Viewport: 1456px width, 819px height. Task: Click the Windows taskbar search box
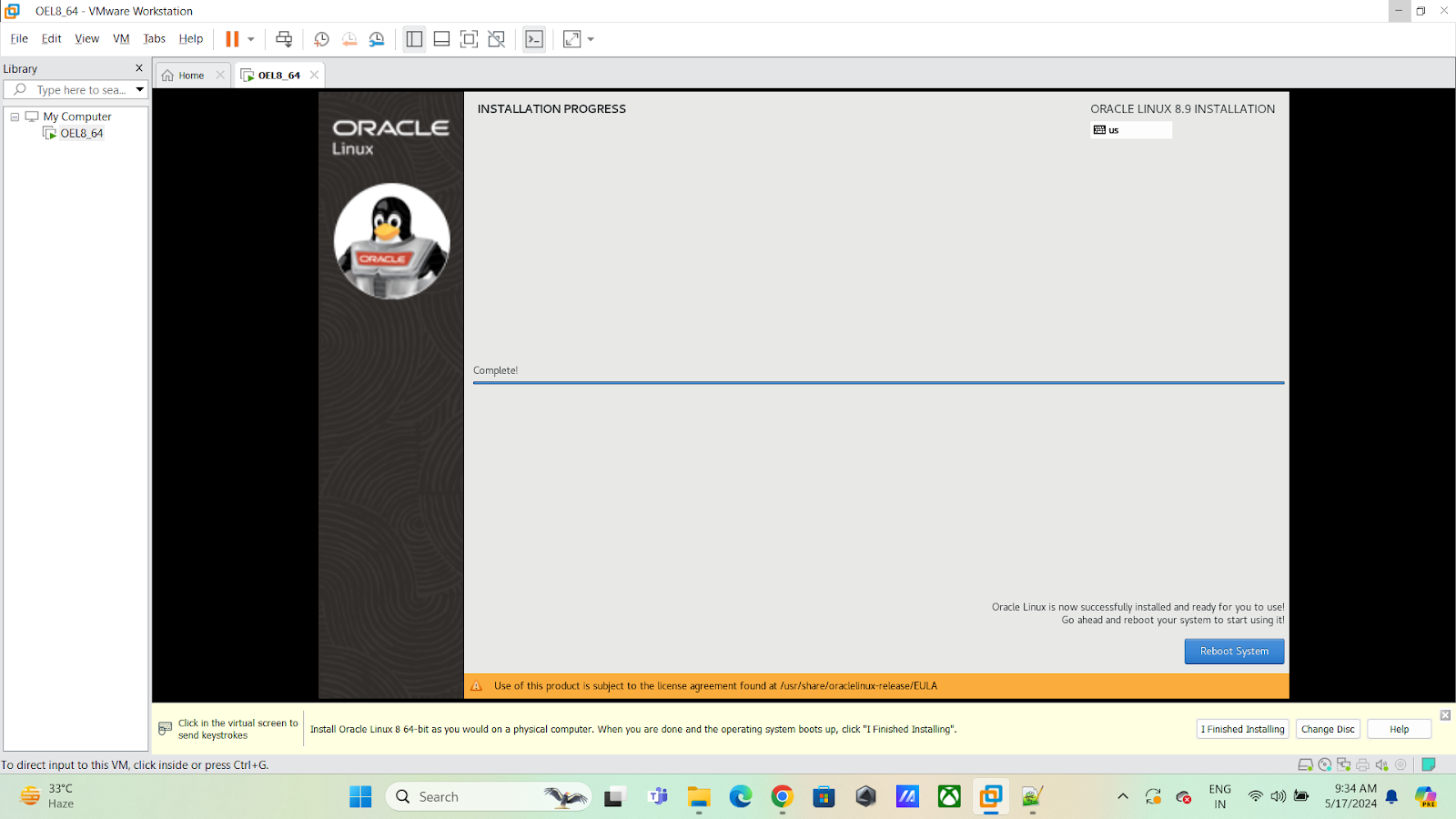pyautogui.click(x=489, y=797)
